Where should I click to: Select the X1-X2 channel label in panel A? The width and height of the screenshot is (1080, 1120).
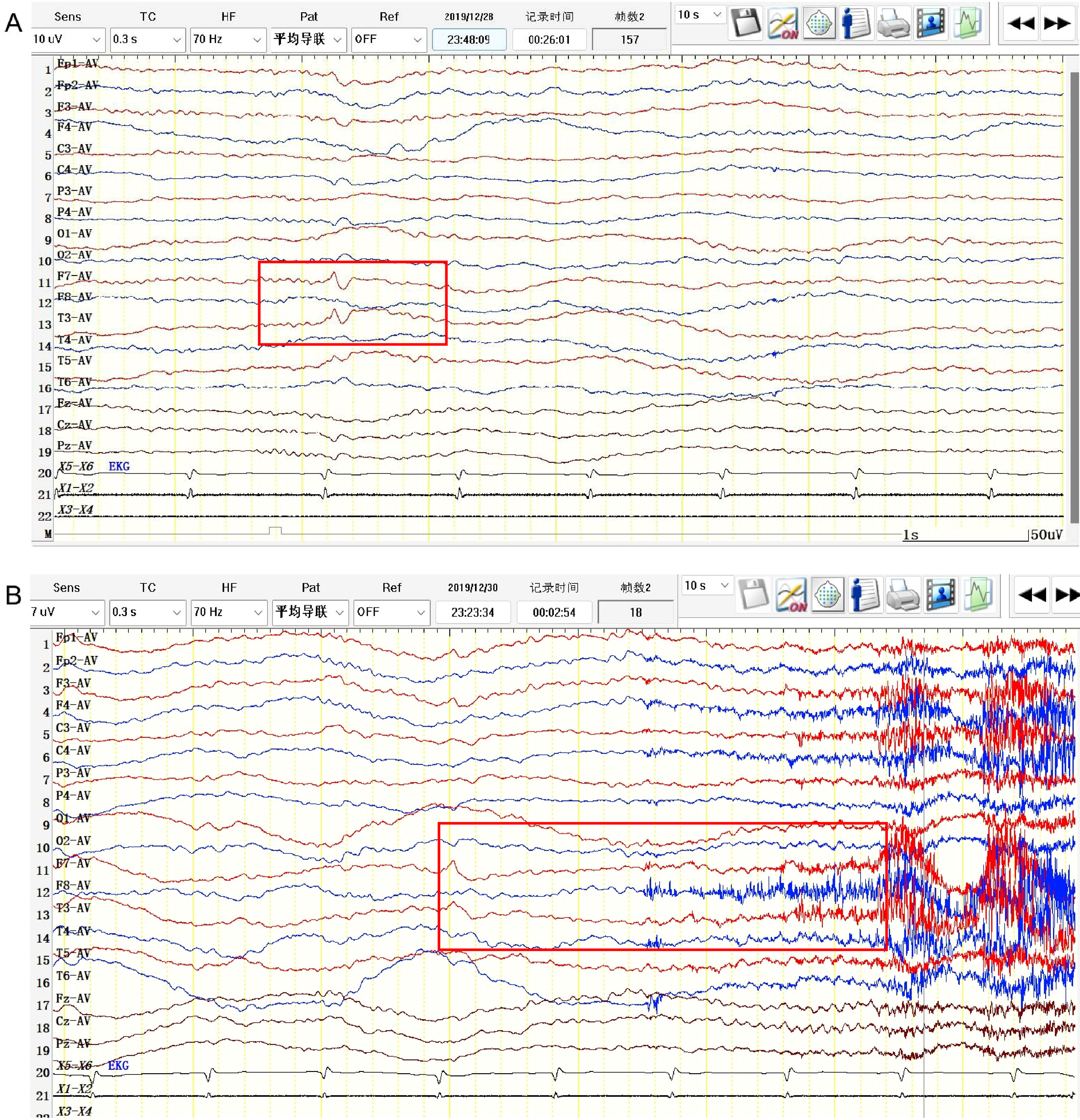click(x=76, y=488)
